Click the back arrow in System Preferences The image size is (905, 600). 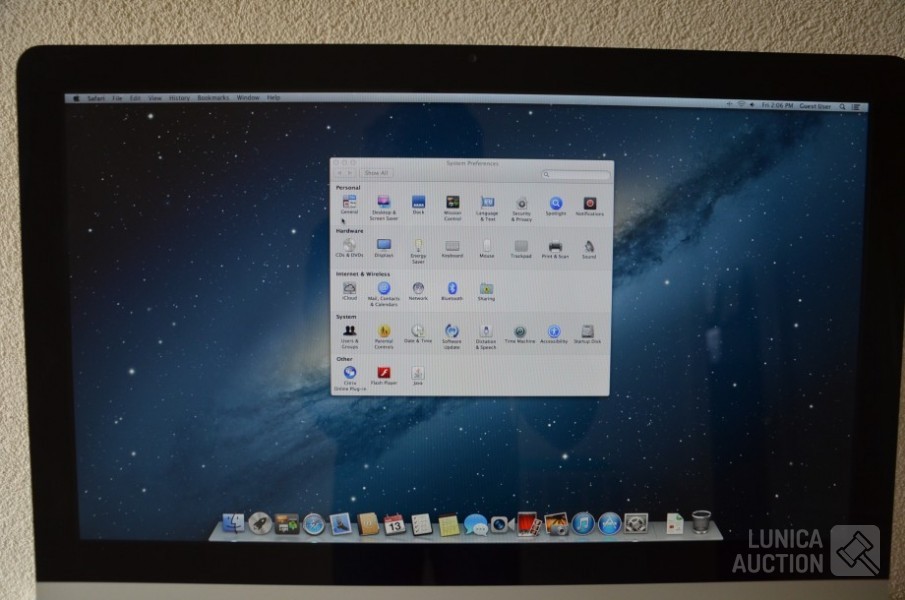click(341, 172)
